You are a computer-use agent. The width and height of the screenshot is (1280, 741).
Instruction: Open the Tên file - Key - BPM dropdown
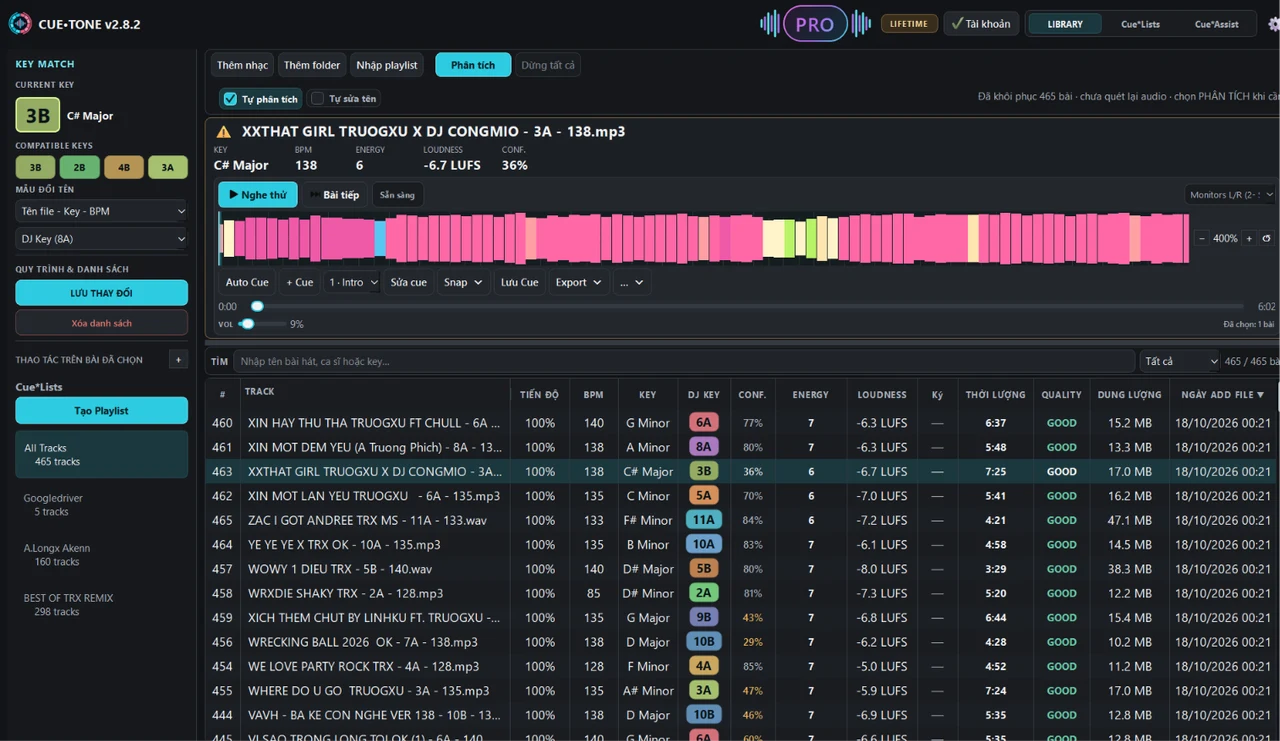(x=102, y=211)
